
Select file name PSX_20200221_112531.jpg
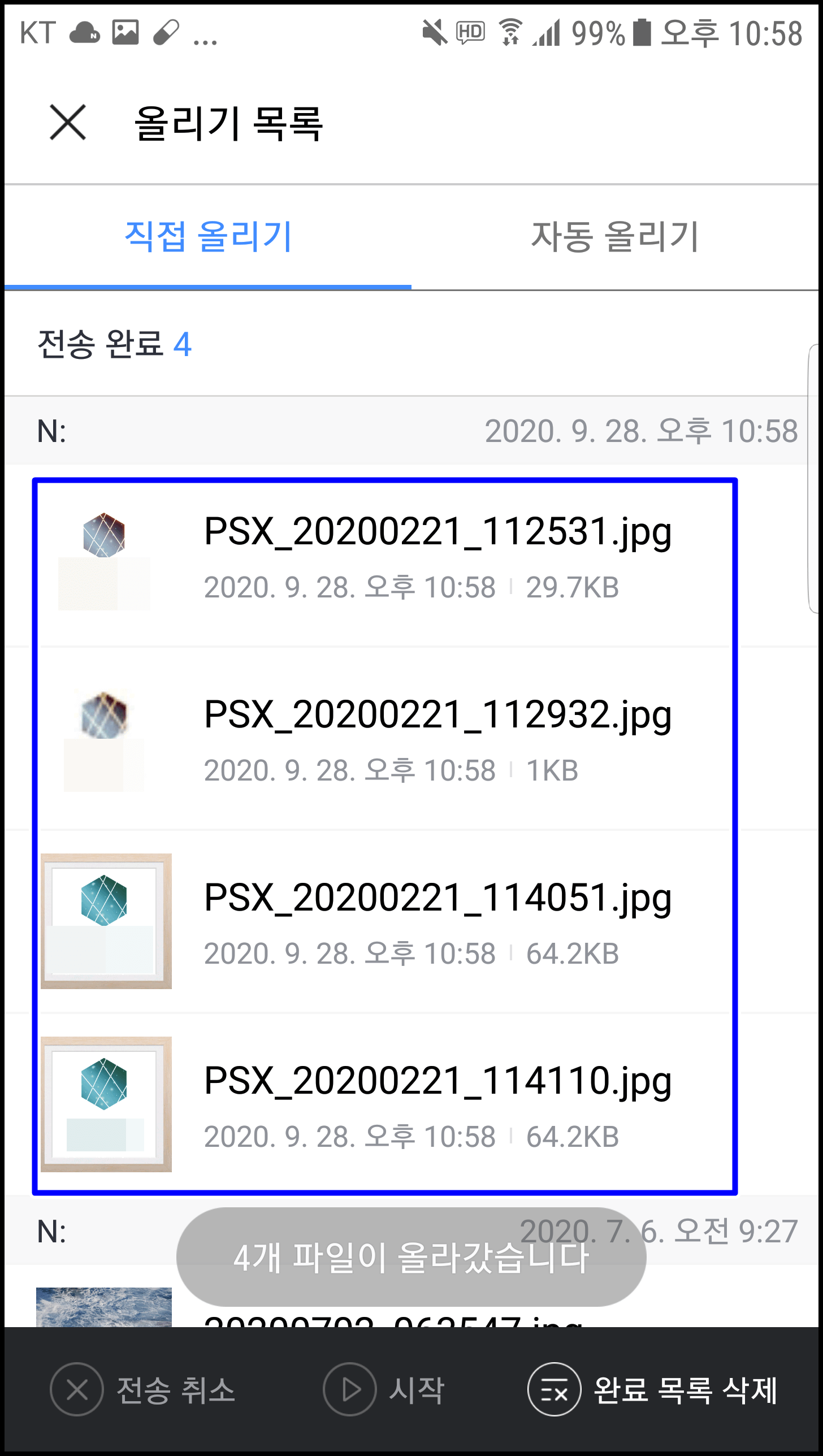point(438,532)
